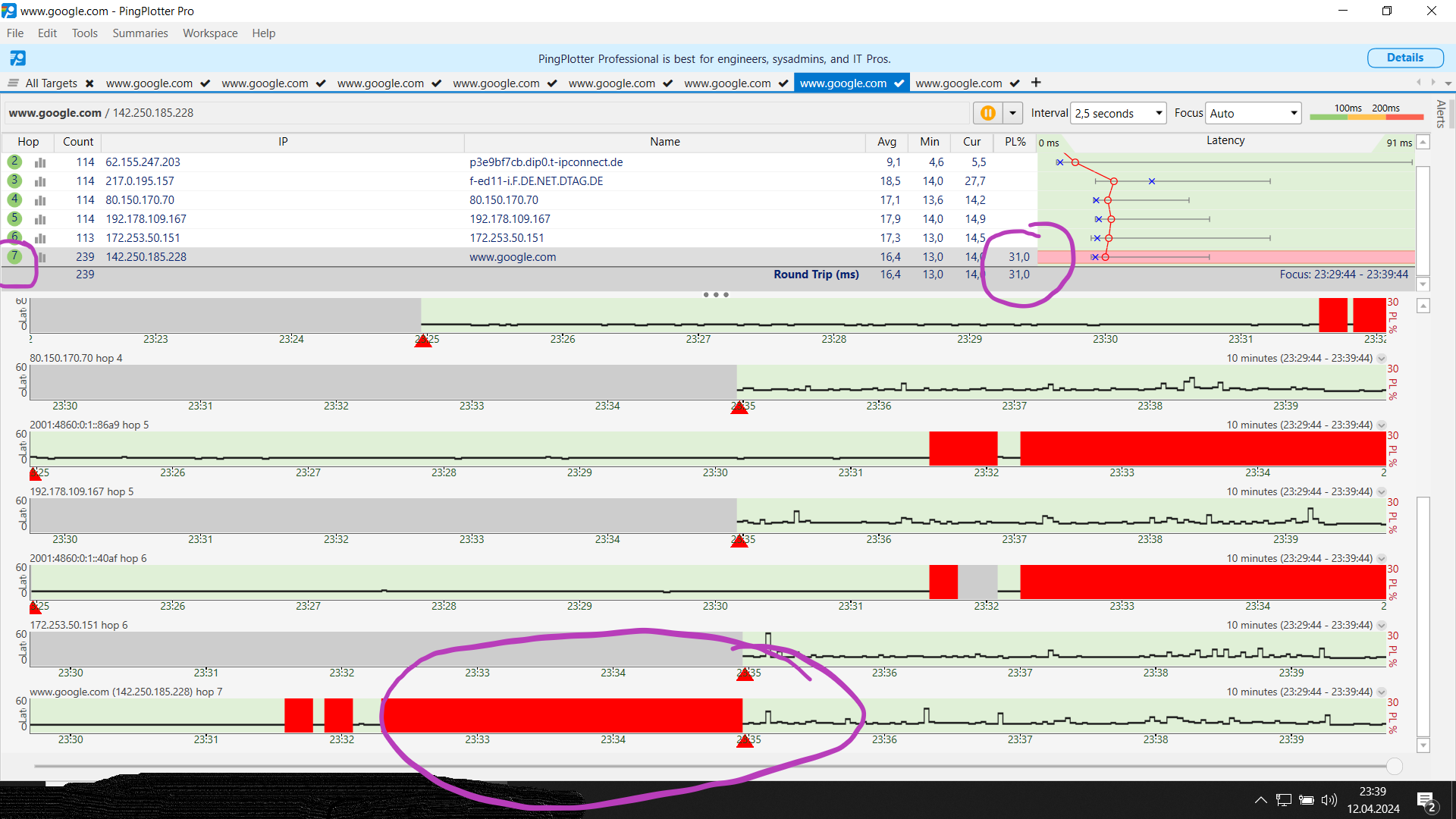Screen dimensions: 1456x819
Task: Expand the dropdown arrow beside the pause button
Action: [1012, 113]
